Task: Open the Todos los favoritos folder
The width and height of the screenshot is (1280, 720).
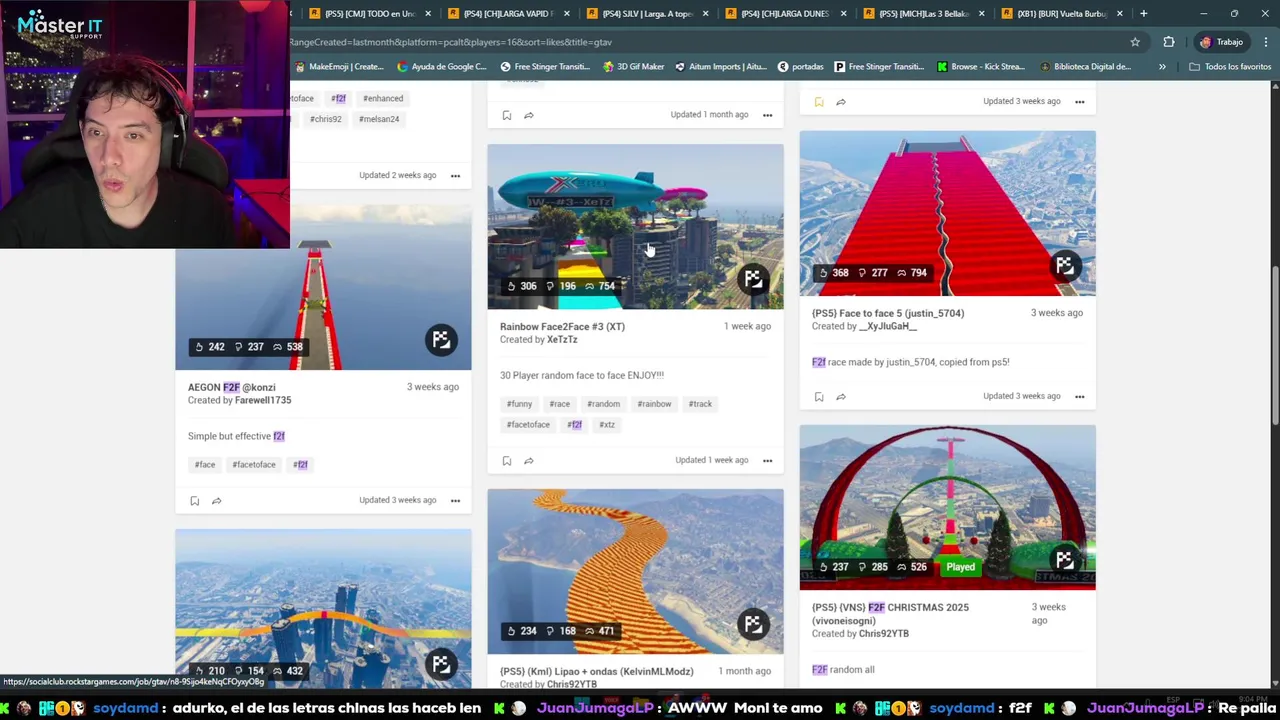Action: tap(1230, 67)
